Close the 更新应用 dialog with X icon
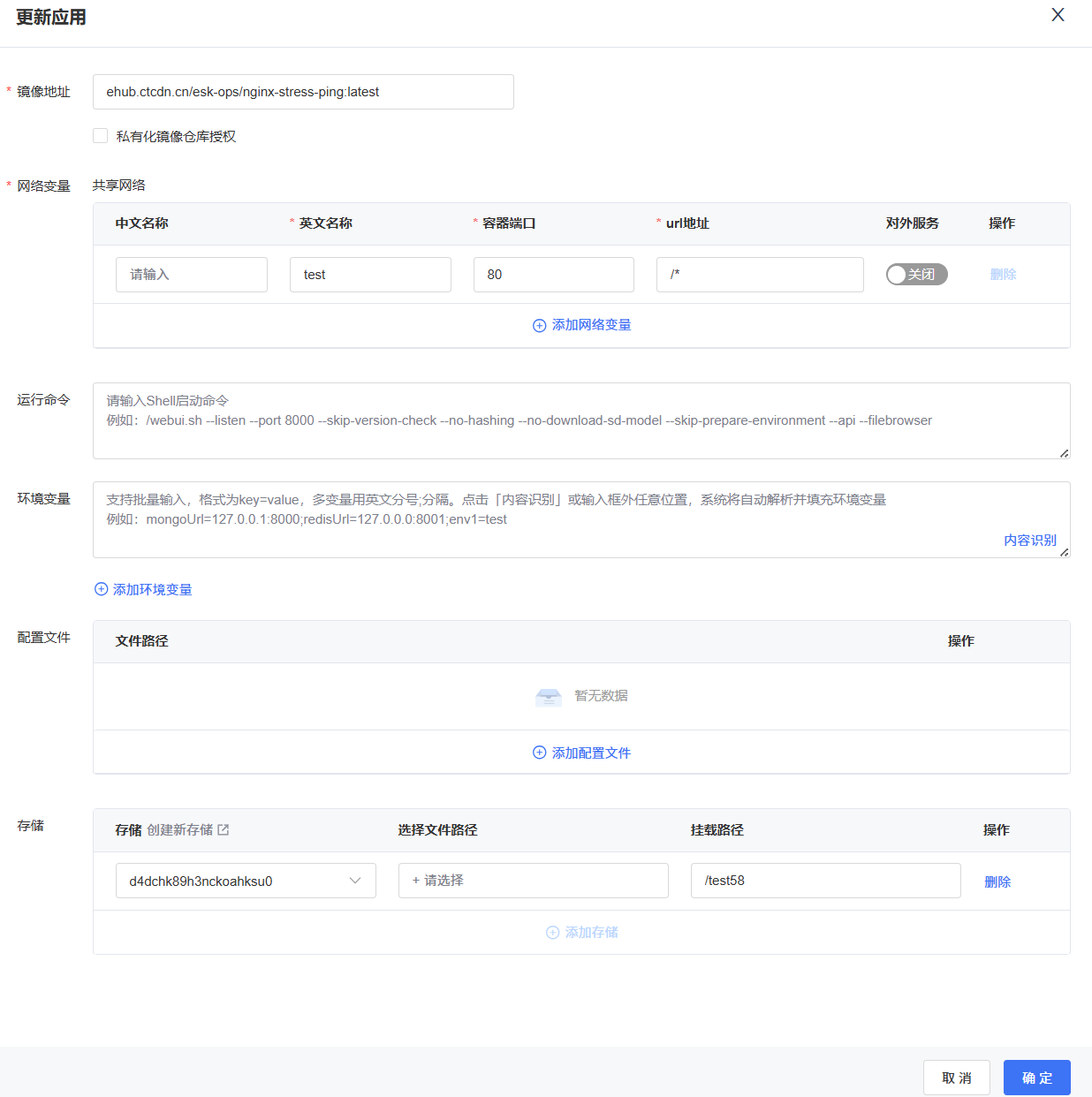Viewport: 1092px width, 1097px height. pos(1058,15)
